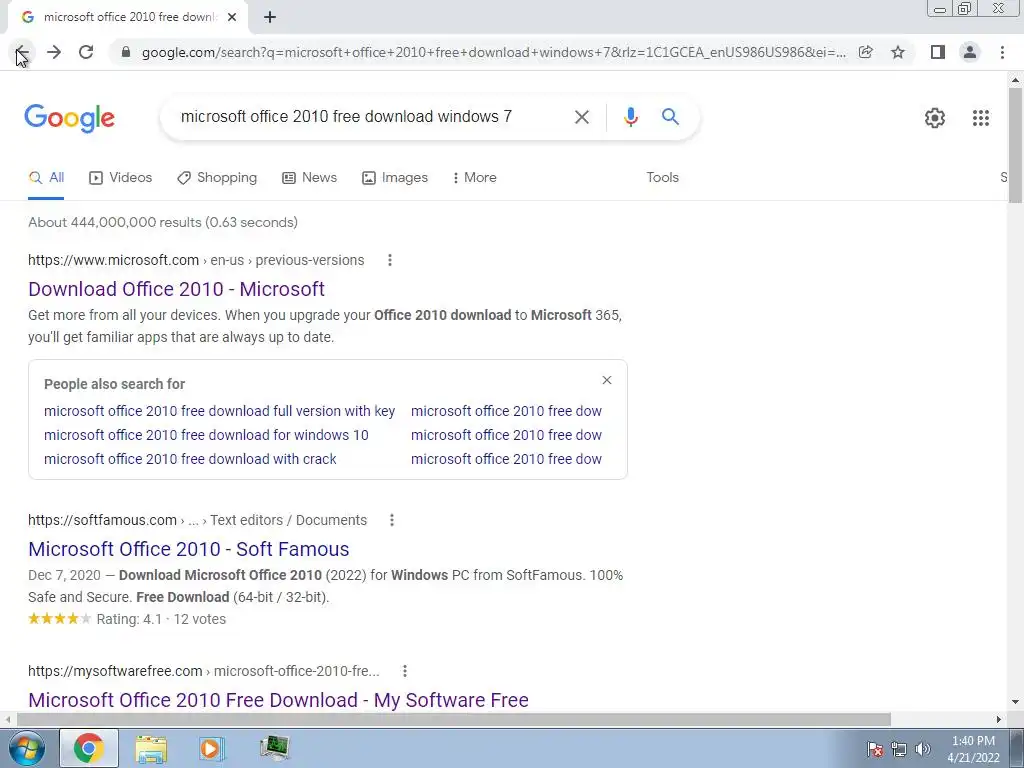The height and width of the screenshot is (768, 1024).
Task: Open Windows Explorer from taskbar
Action: point(152,748)
